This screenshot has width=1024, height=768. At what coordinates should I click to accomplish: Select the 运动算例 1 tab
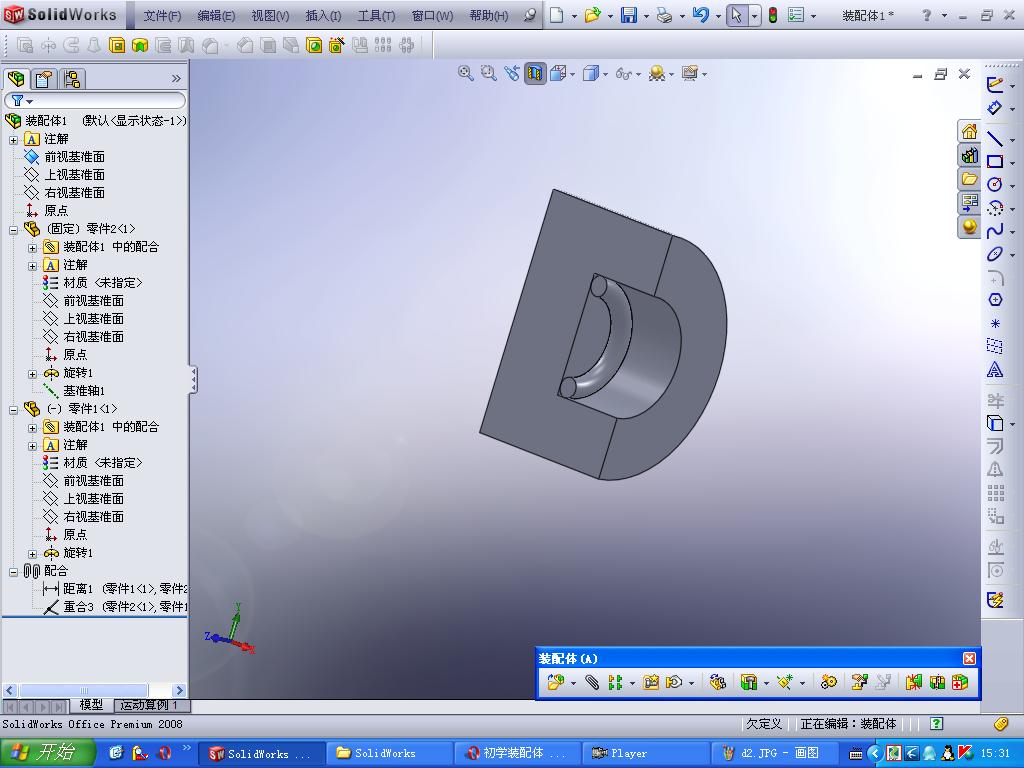151,705
